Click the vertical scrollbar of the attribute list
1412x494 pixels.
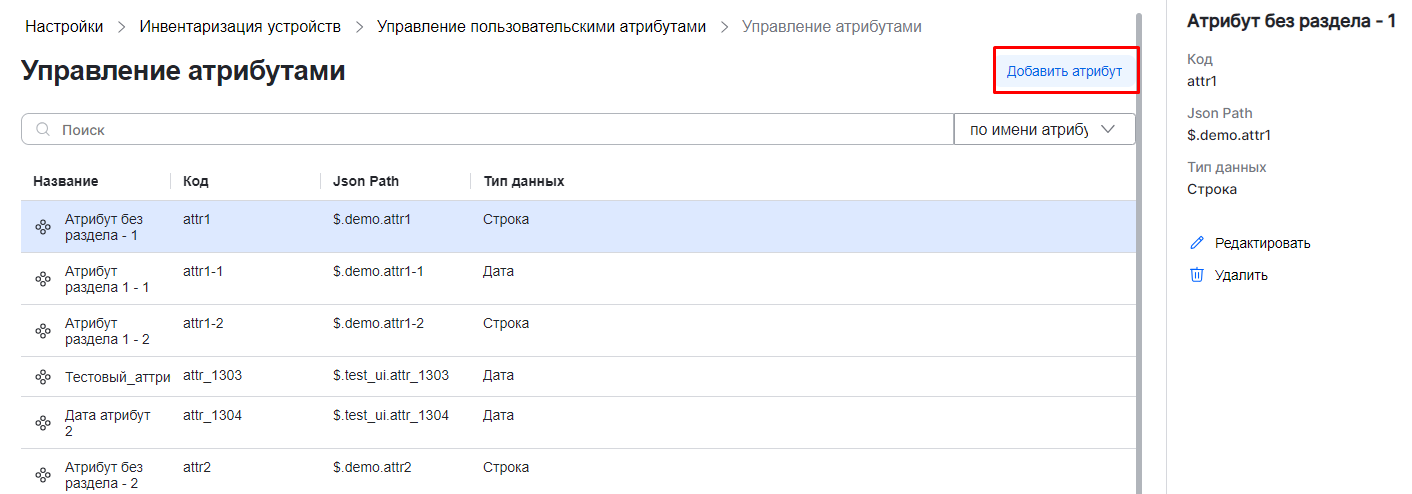[x=1139, y=250]
